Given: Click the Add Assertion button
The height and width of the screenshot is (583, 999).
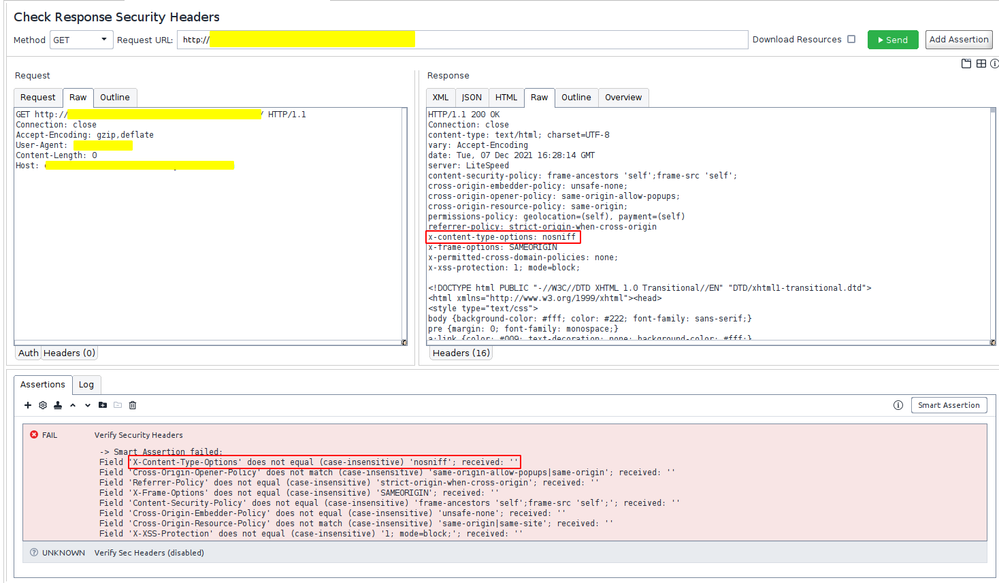Looking at the screenshot, I should (958, 40).
